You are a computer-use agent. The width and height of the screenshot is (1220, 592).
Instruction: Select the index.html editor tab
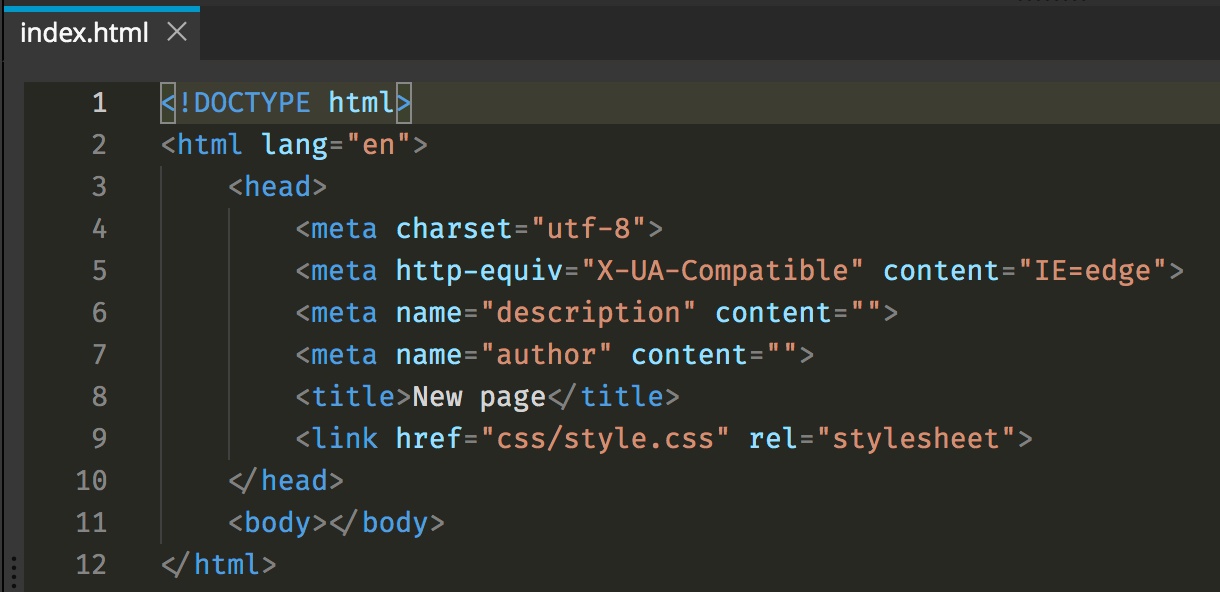pos(100,33)
